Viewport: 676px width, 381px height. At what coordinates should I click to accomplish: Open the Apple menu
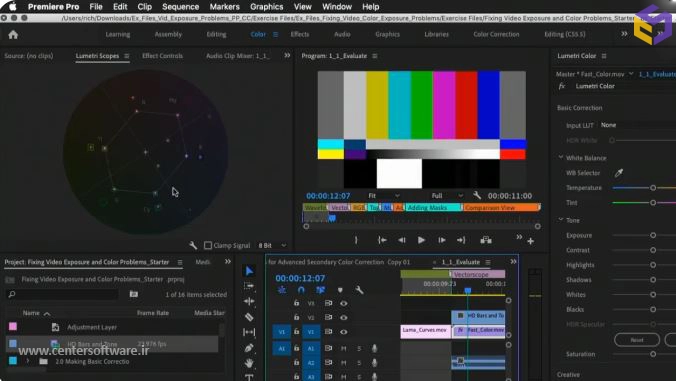[12, 7]
